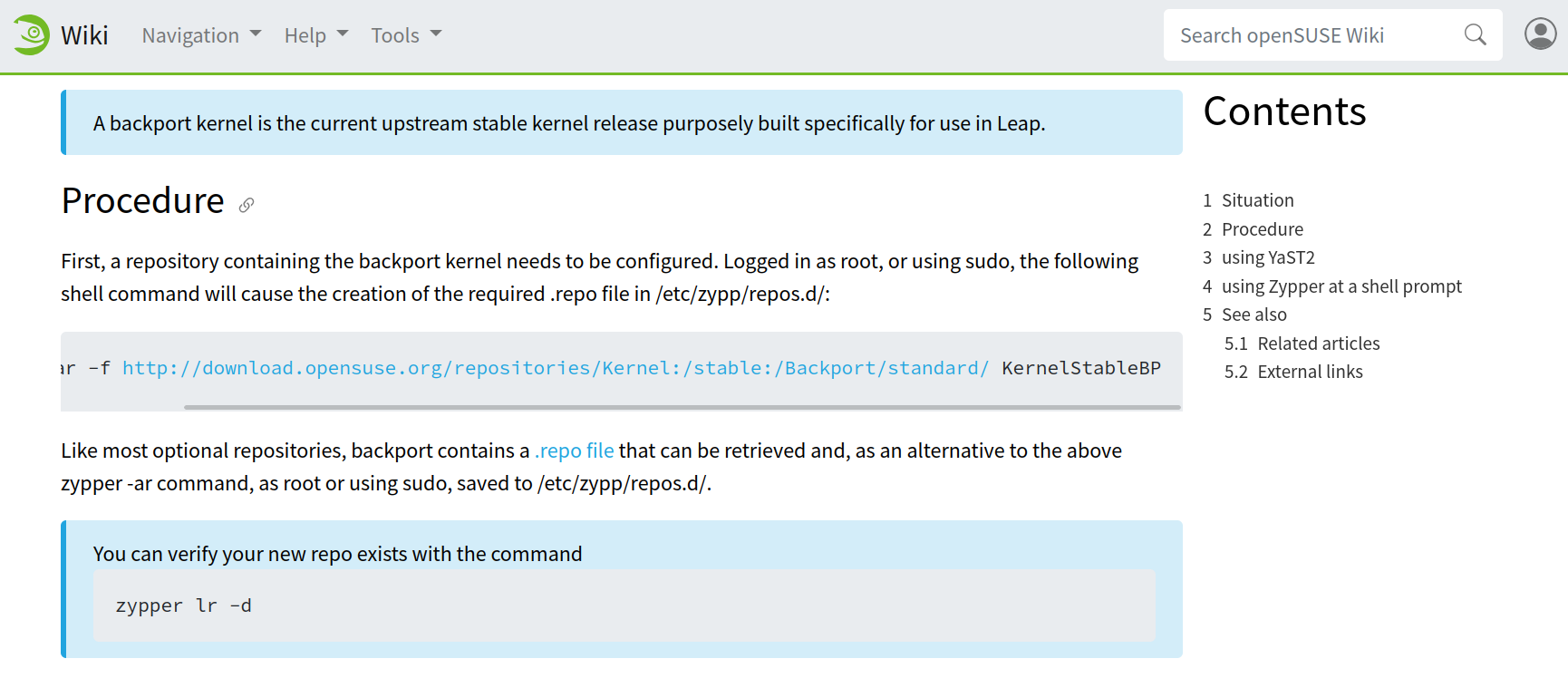Screen dimensions: 1568x678
Task: Open the download.opensuse.org Backport repository URL
Action: click(556, 368)
